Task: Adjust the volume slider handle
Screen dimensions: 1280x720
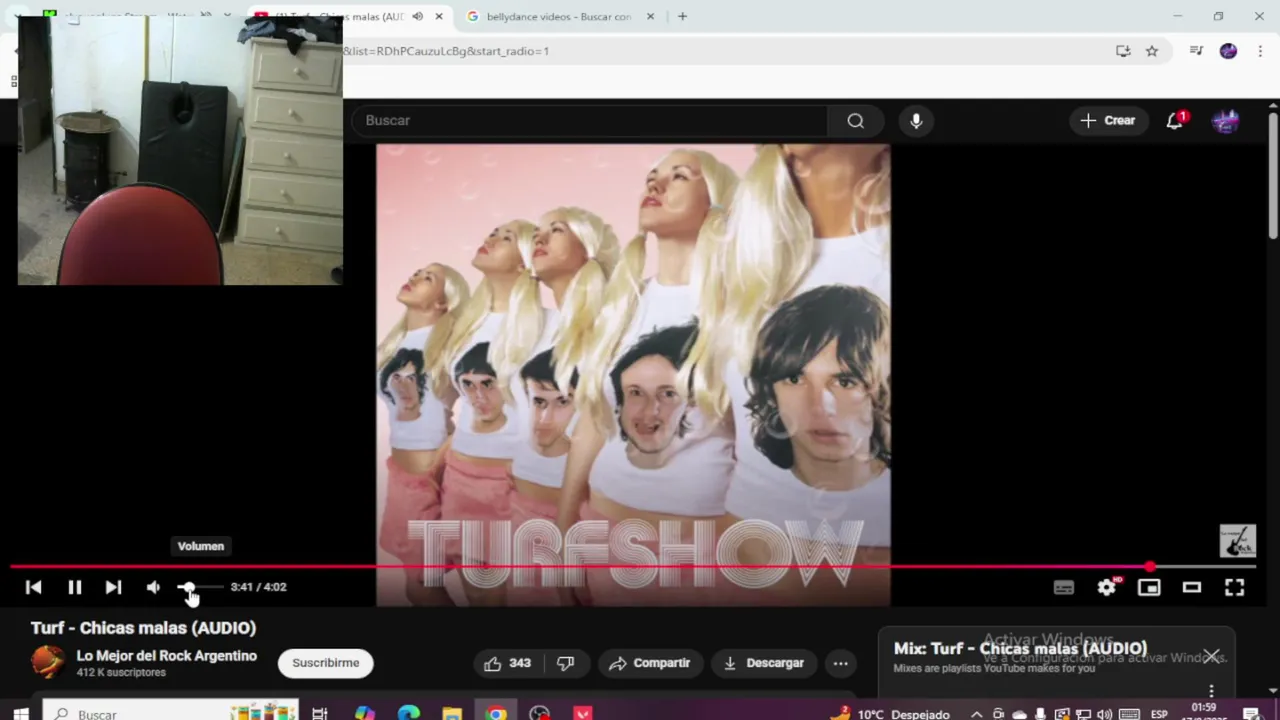Action: [188, 587]
